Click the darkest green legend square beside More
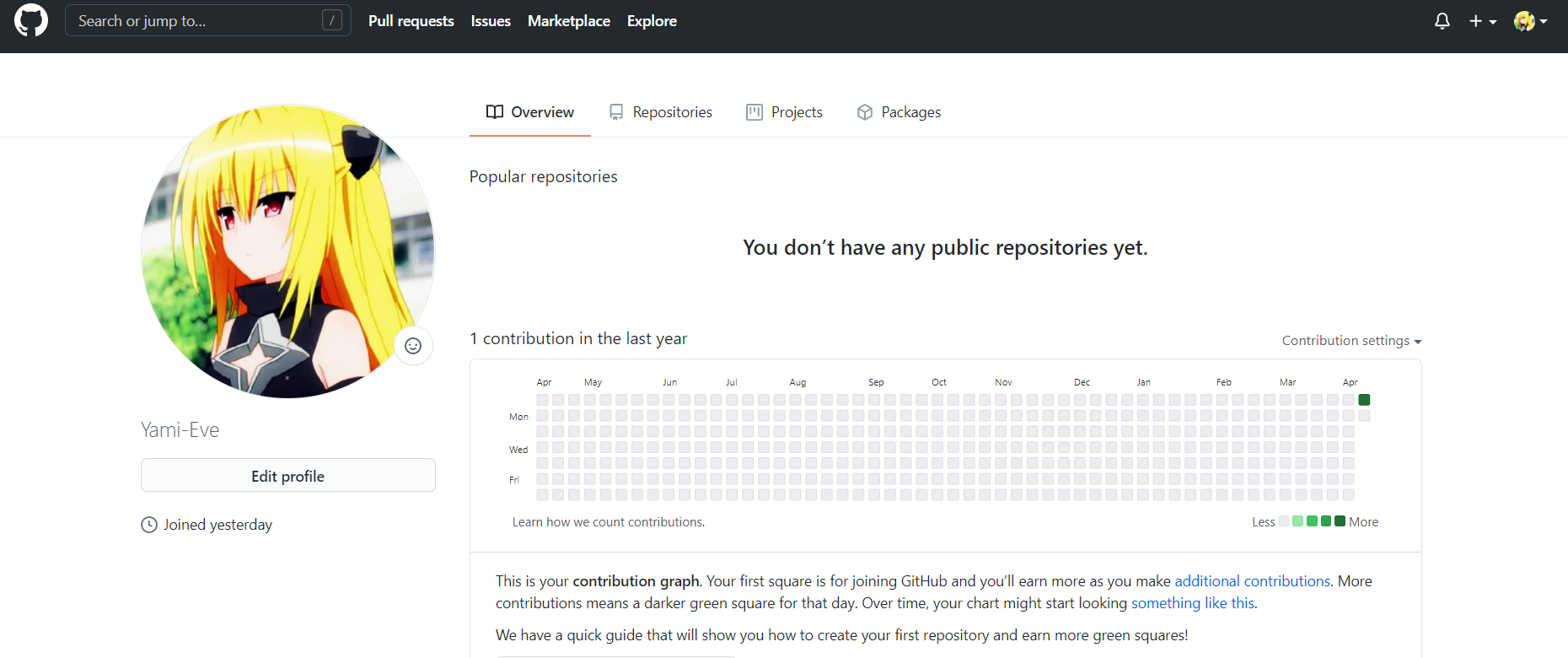Screen dimensions: 1568x658 coord(1340,521)
